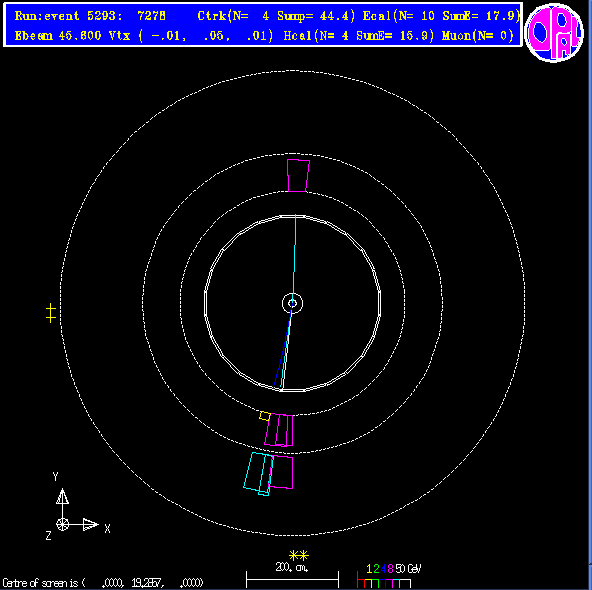Click the yellow double-cross marker on left
Viewport: 592px width, 590px height.
click(x=51, y=313)
